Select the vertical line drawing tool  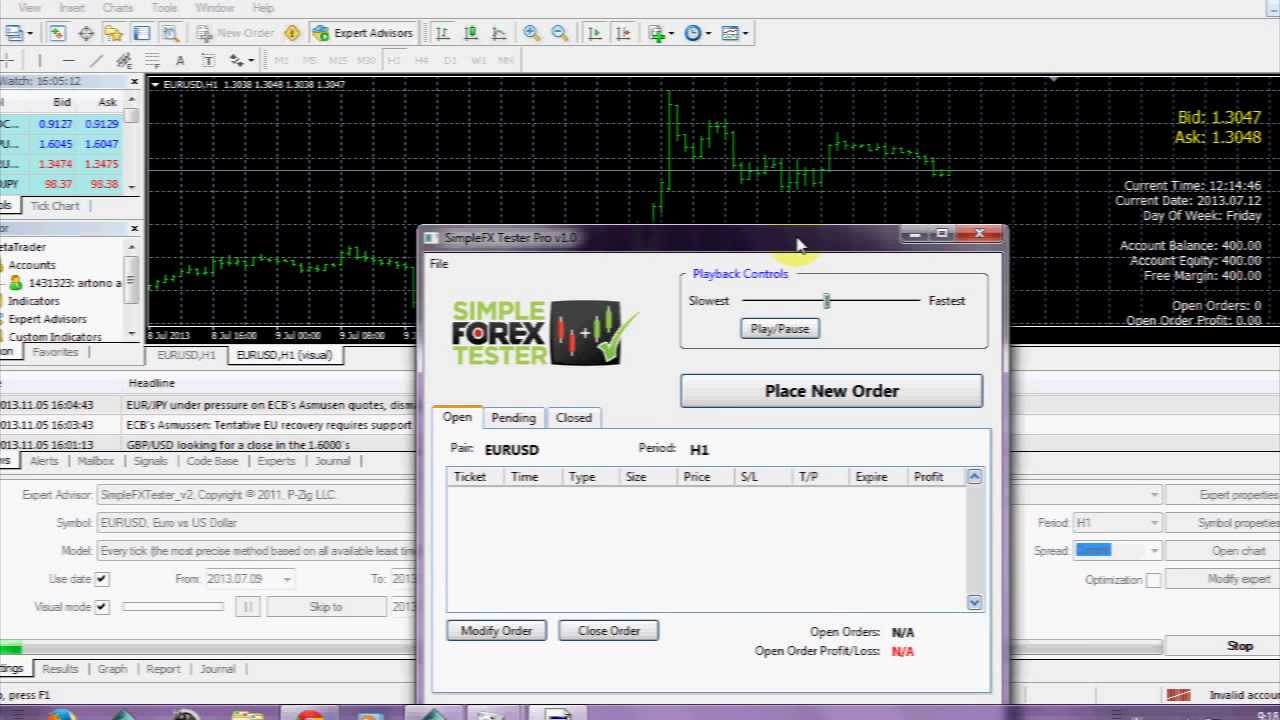click(39, 60)
